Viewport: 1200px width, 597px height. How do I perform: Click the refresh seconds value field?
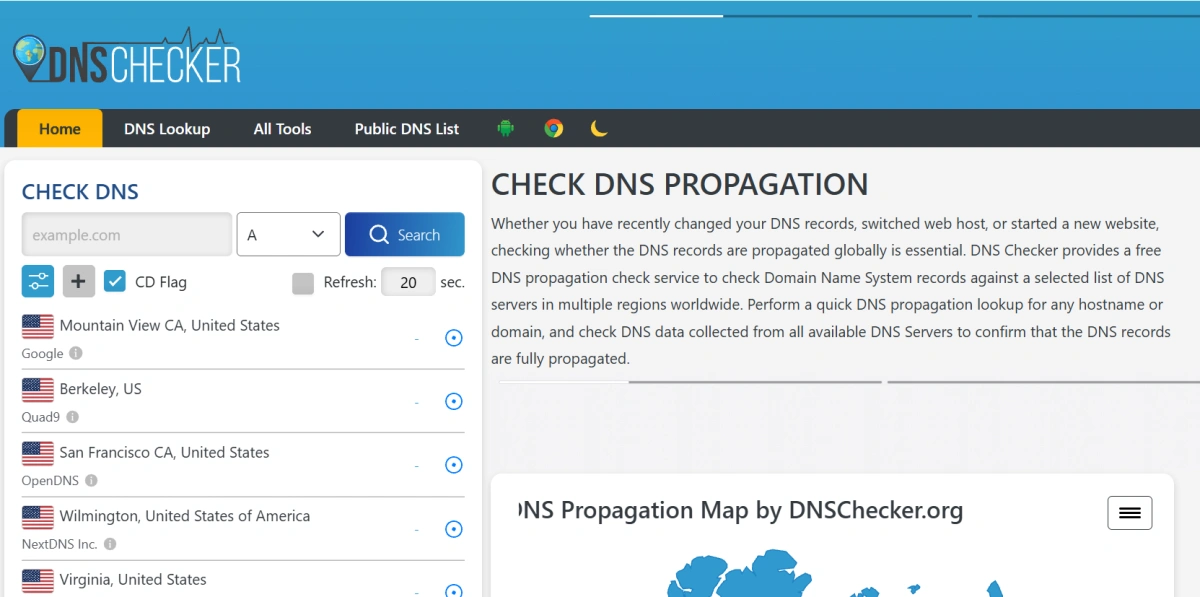[408, 282]
